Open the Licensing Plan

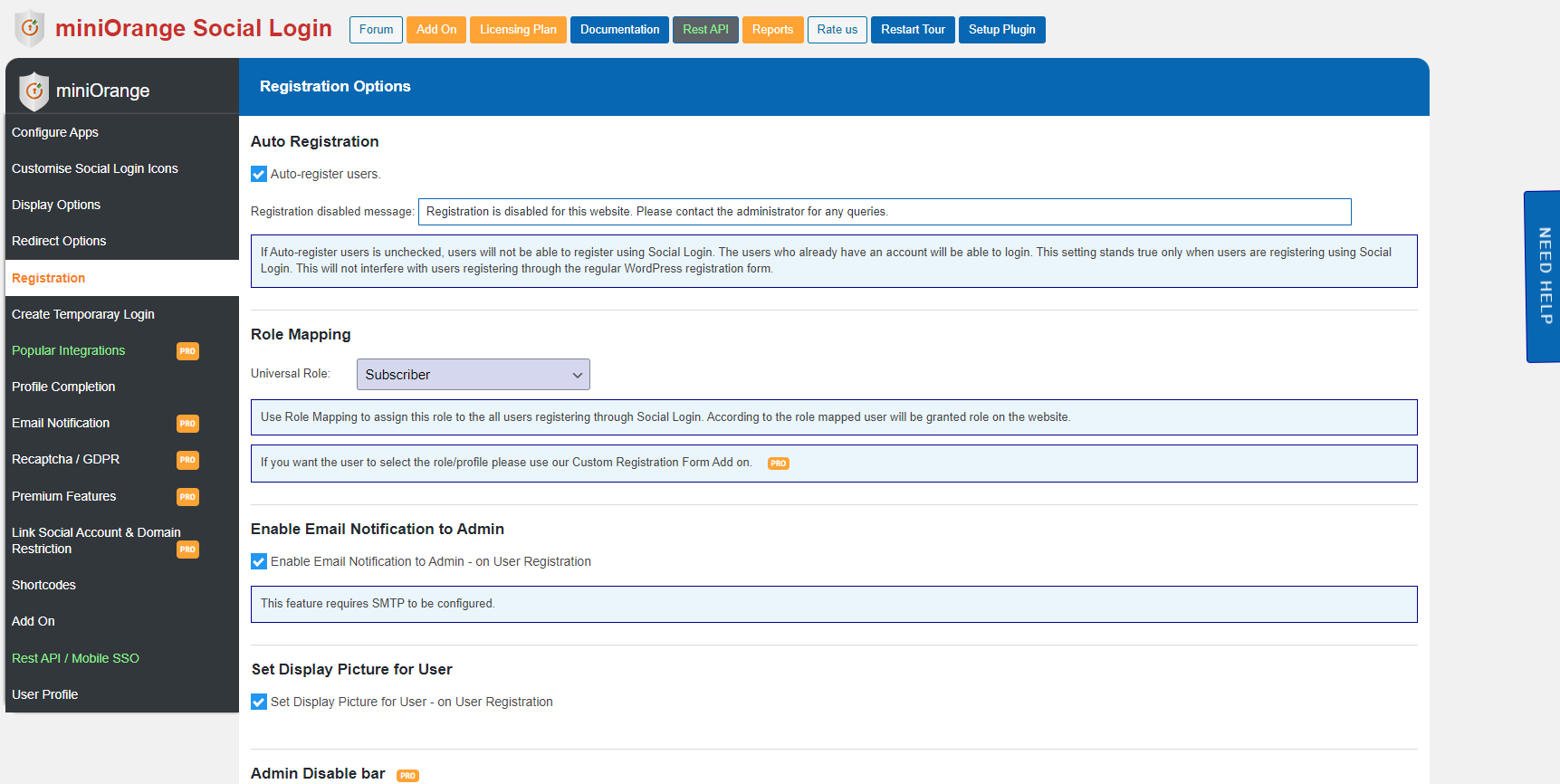[x=518, y=30]
